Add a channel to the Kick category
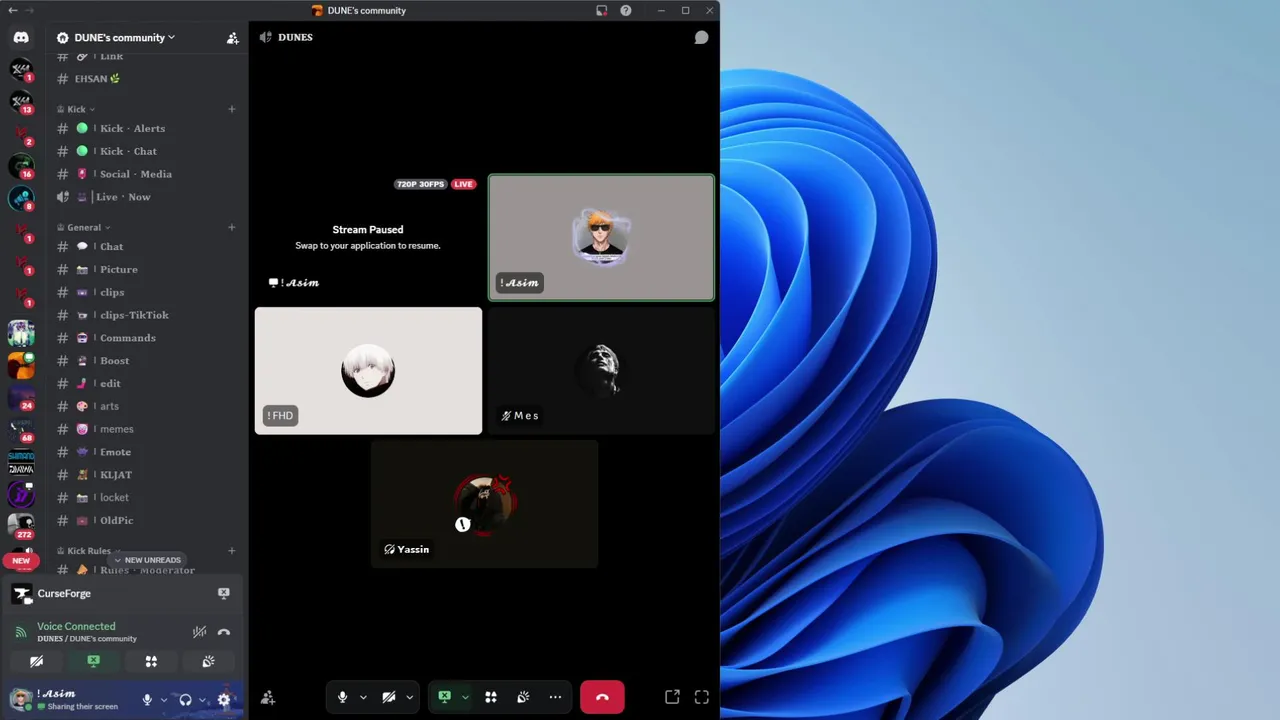1280x720 pixels. (x=232, y=109)
